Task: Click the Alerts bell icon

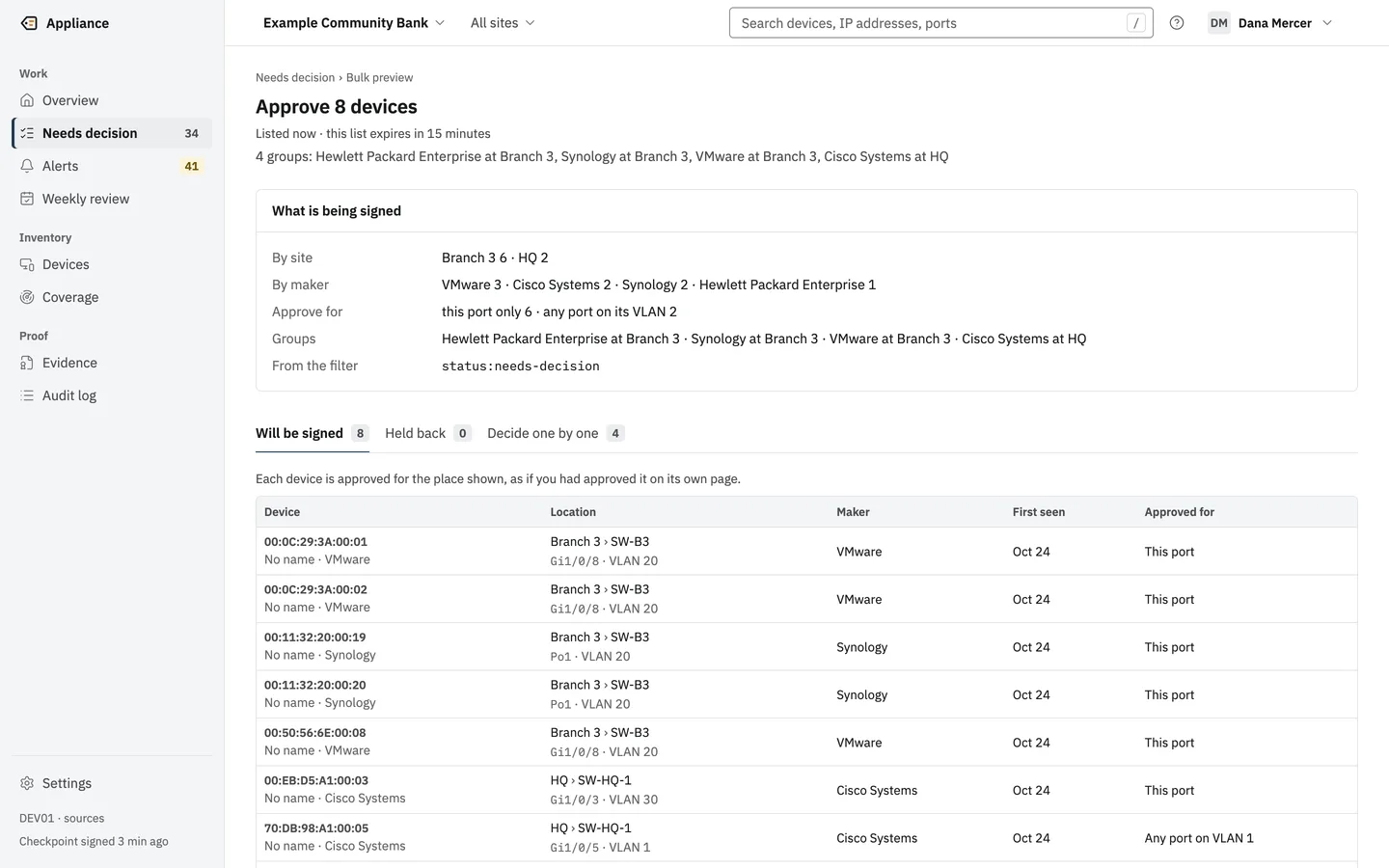Action: (x=27, y=166)
